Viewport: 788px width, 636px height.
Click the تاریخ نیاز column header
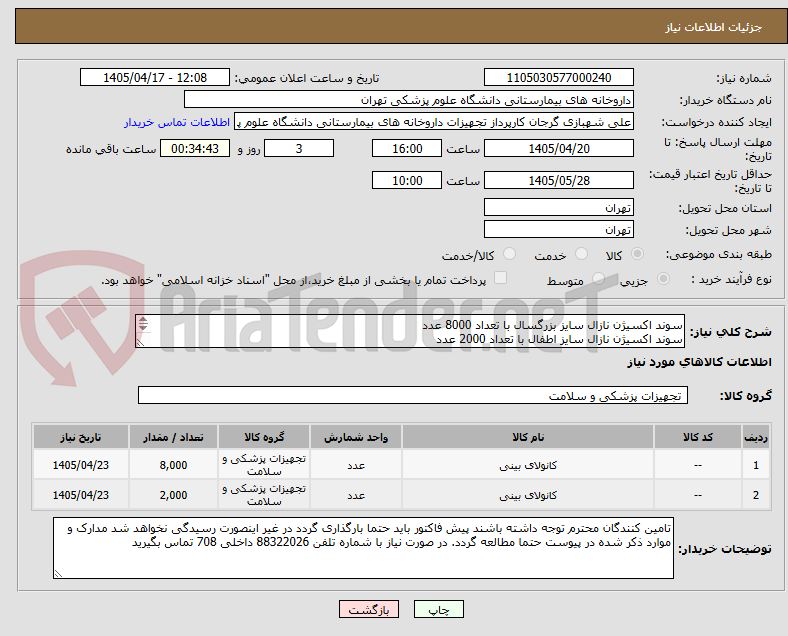pos(81,437)
